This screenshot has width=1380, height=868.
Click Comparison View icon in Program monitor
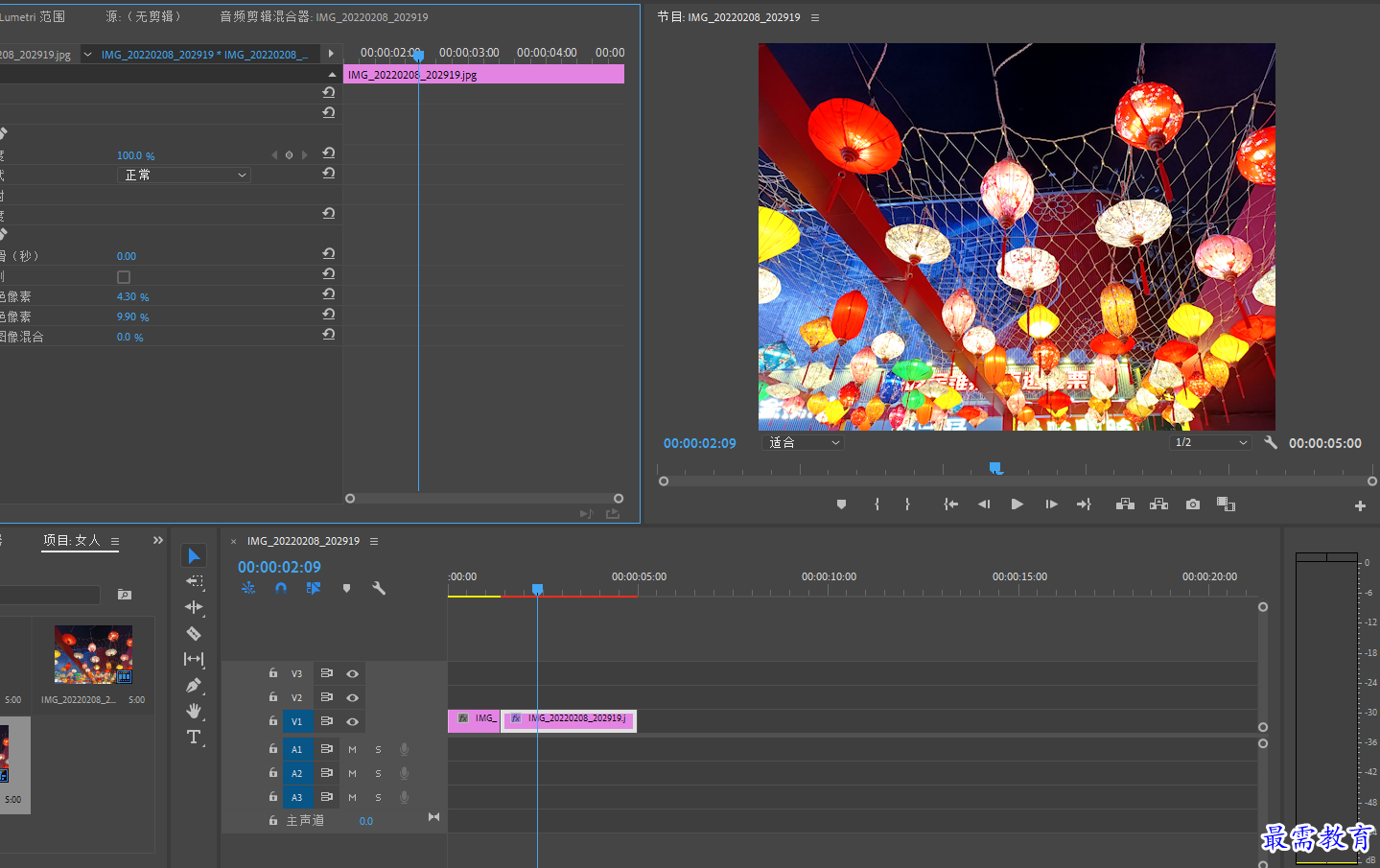tap(1226, 504)
